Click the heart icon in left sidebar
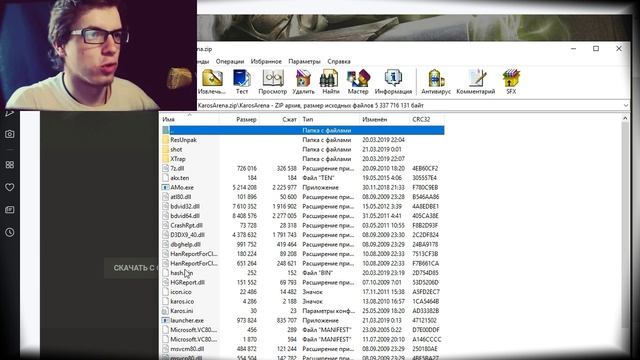The width and height of the screenshot is (640, 360). [10, 187]
